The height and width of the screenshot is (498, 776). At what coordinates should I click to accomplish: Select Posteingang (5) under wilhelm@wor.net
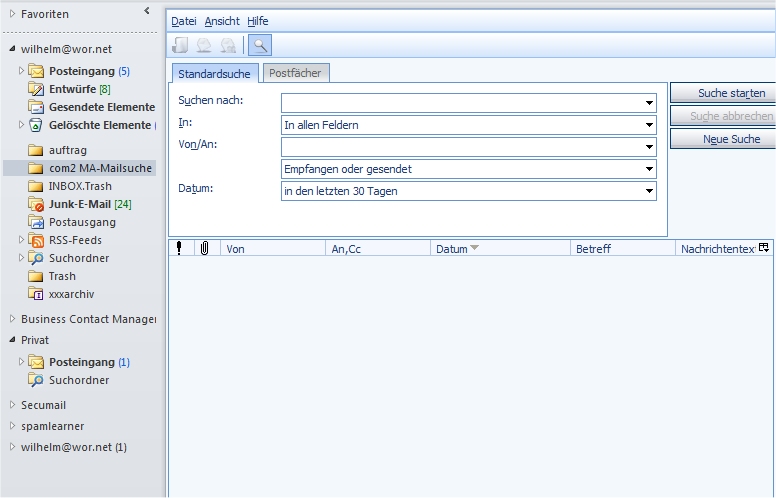[89, 71]
